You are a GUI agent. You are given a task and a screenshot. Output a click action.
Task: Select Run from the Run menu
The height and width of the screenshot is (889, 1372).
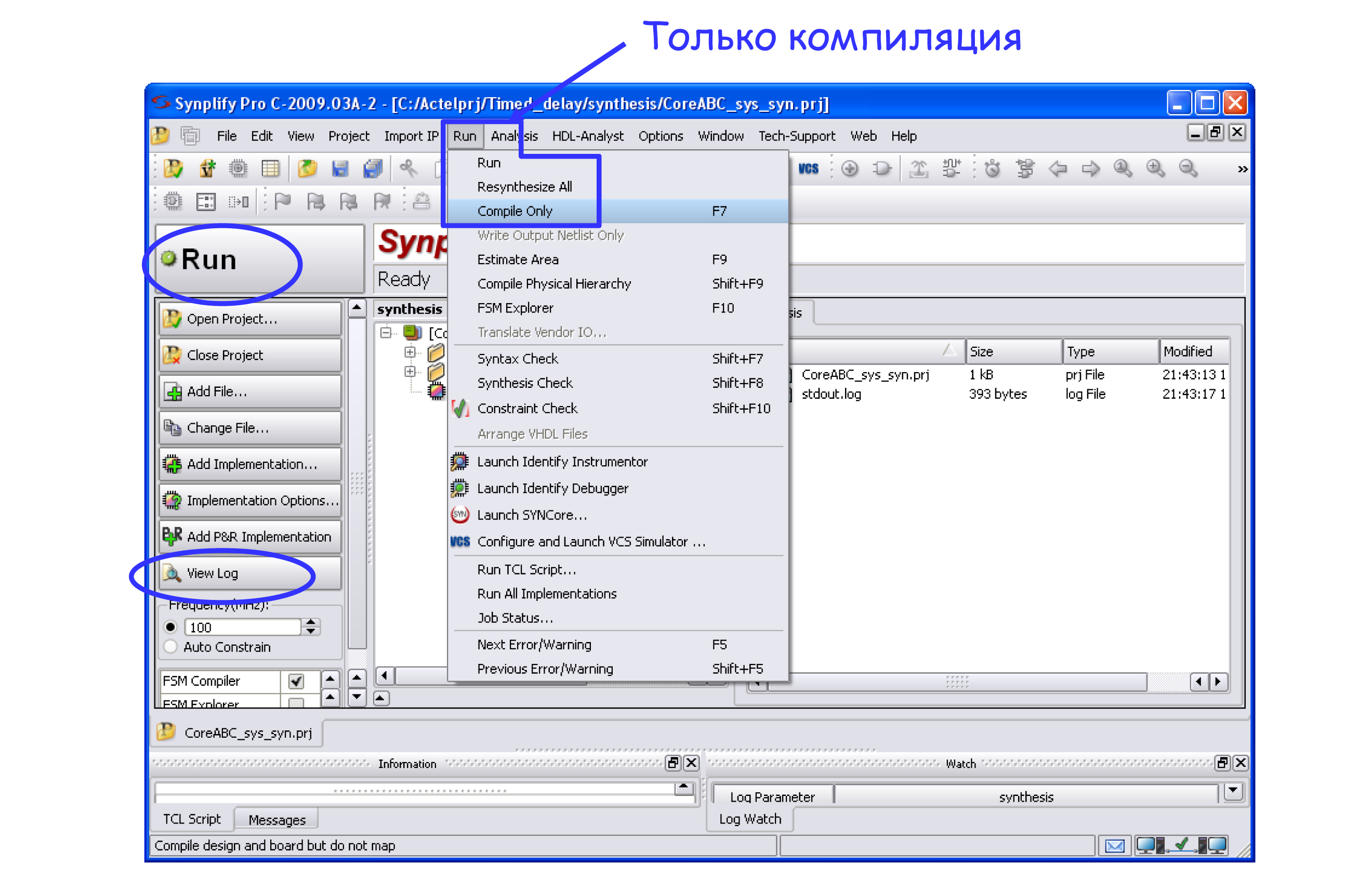487,162
